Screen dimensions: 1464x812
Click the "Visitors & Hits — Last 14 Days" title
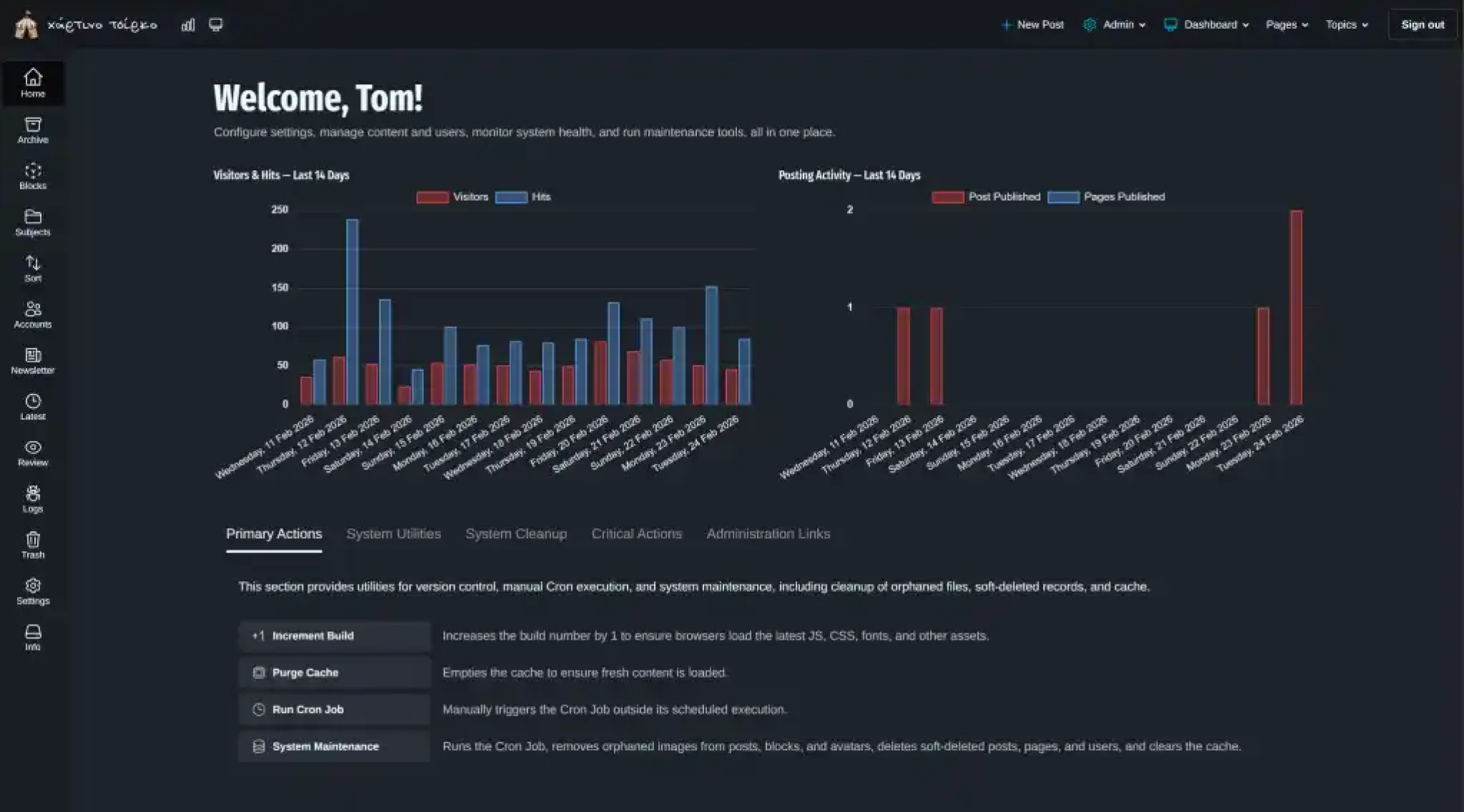pyautogui.click(x=281, y=175)
